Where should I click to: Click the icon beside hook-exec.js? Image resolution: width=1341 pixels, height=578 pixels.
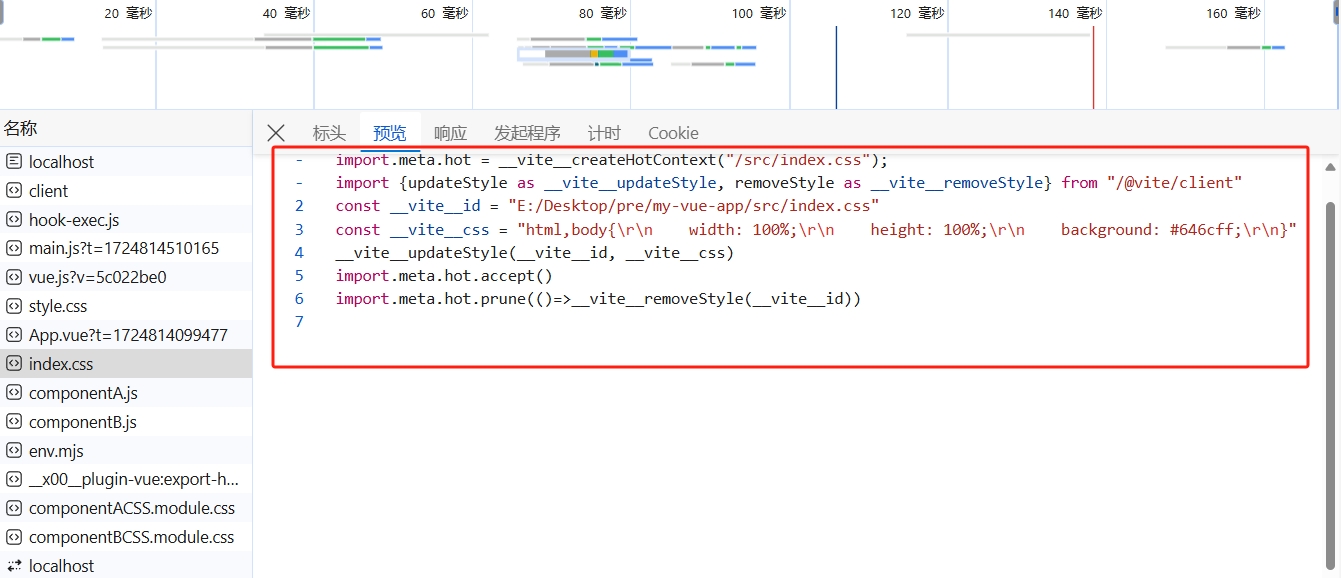click(14, 220)
